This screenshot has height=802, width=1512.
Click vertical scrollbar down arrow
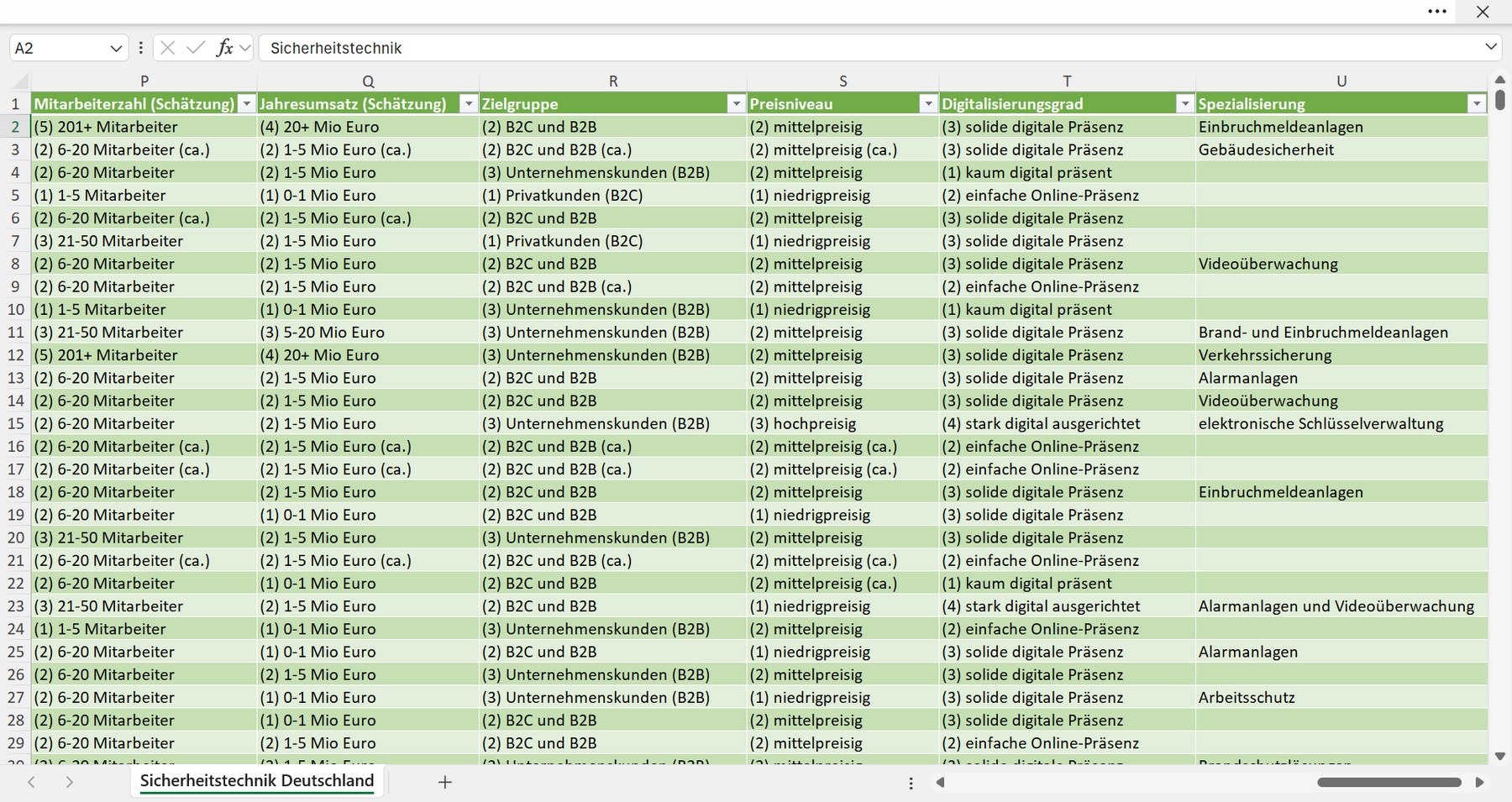[x=1500, y=756]
